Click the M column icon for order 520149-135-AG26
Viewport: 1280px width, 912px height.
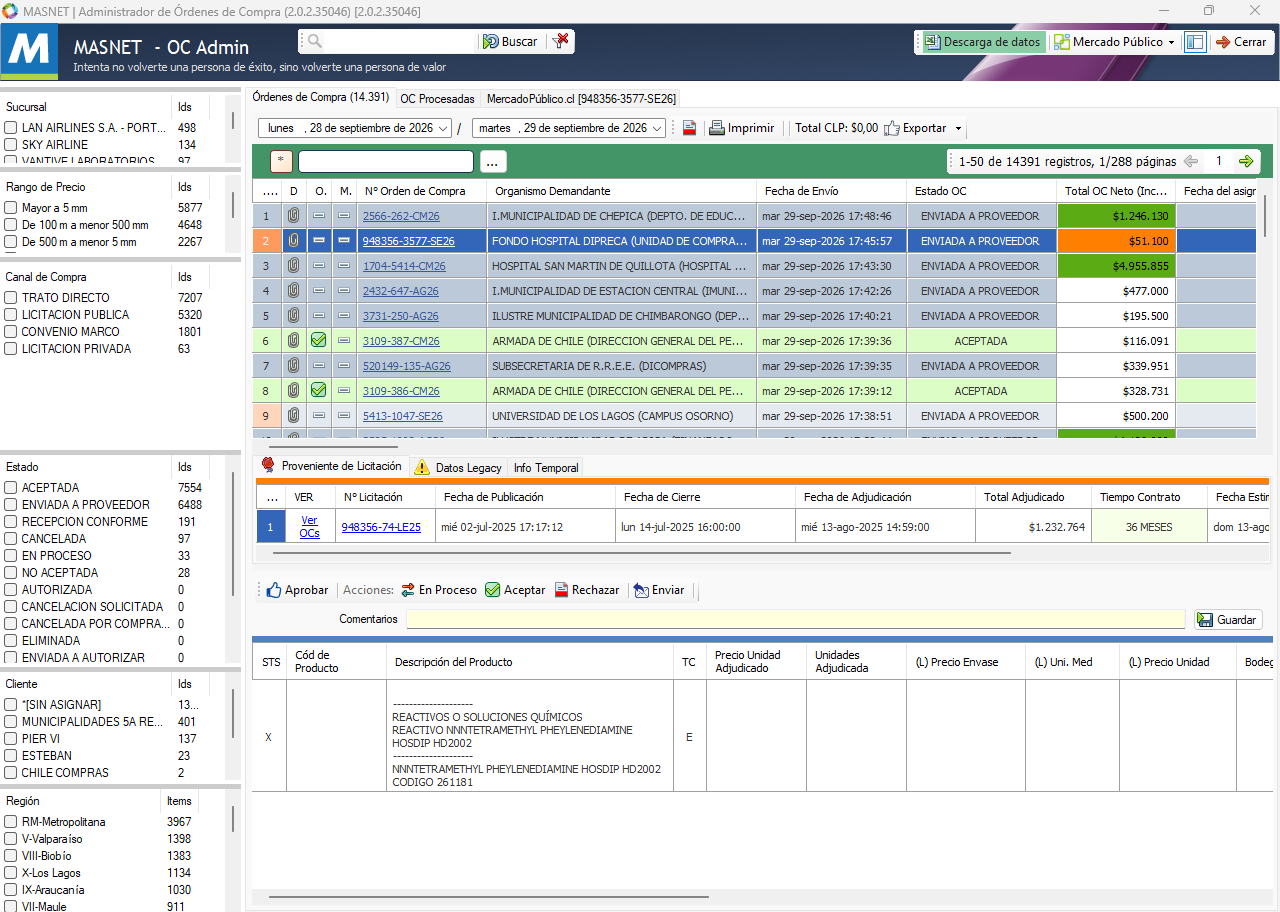(344, 365)
